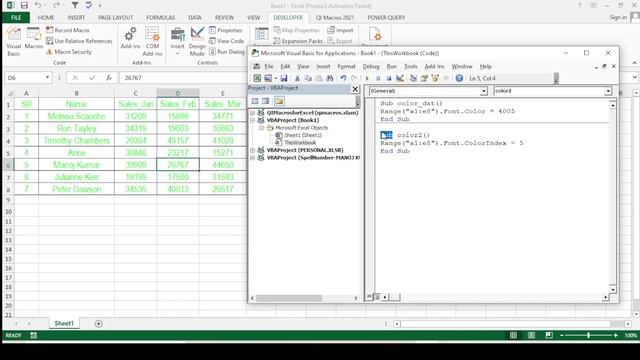The image size is (640, 360).
Task: Switch to the POWER QUERY tab
Action: pos(386,18)
